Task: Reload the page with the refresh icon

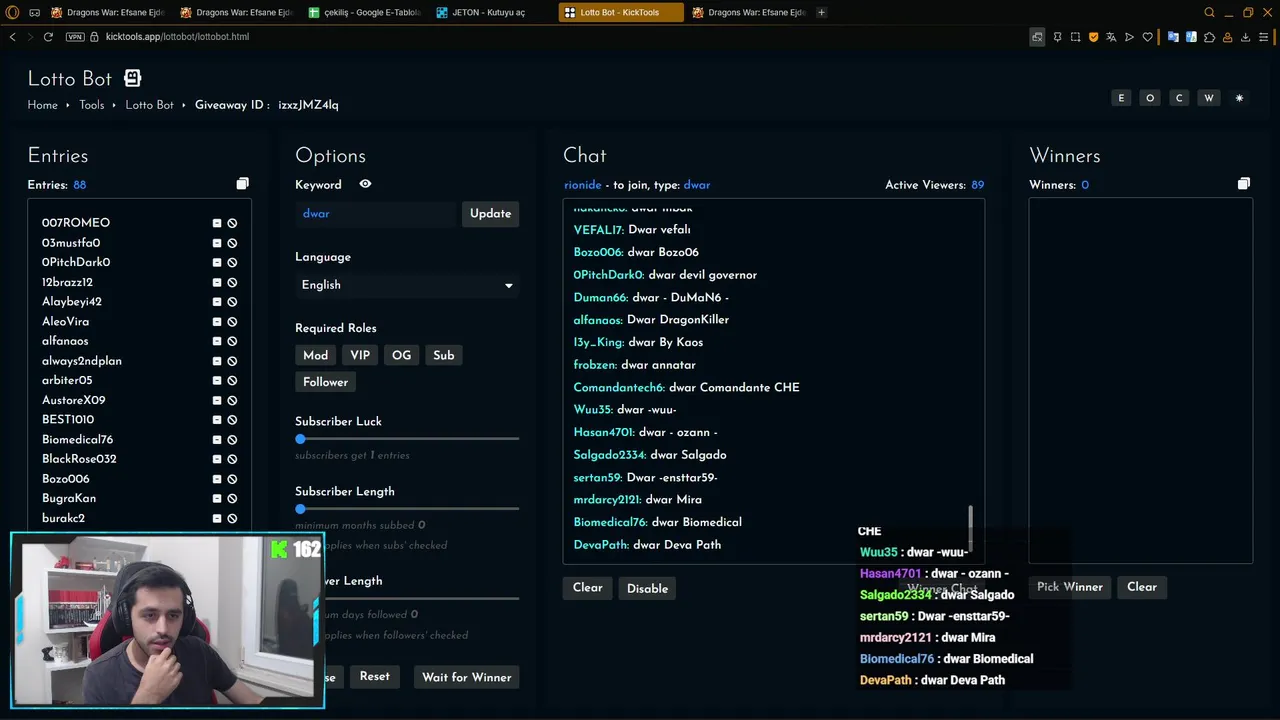Action: 48,37
